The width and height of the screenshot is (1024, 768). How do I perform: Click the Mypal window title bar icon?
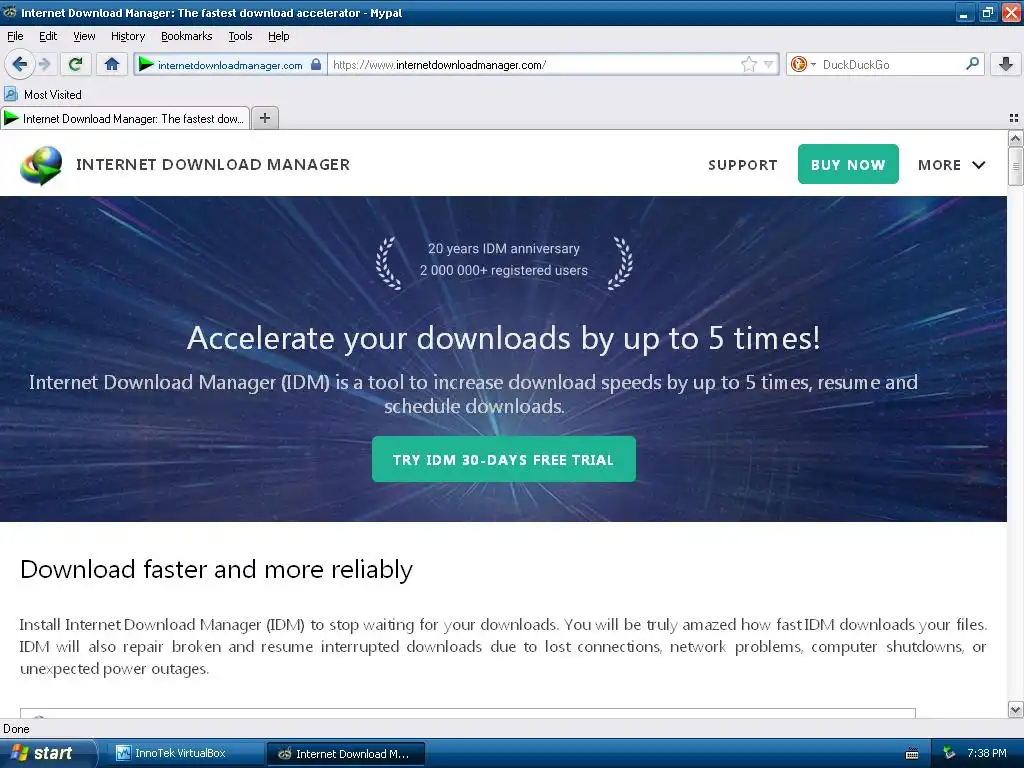[x=9, y=12]
